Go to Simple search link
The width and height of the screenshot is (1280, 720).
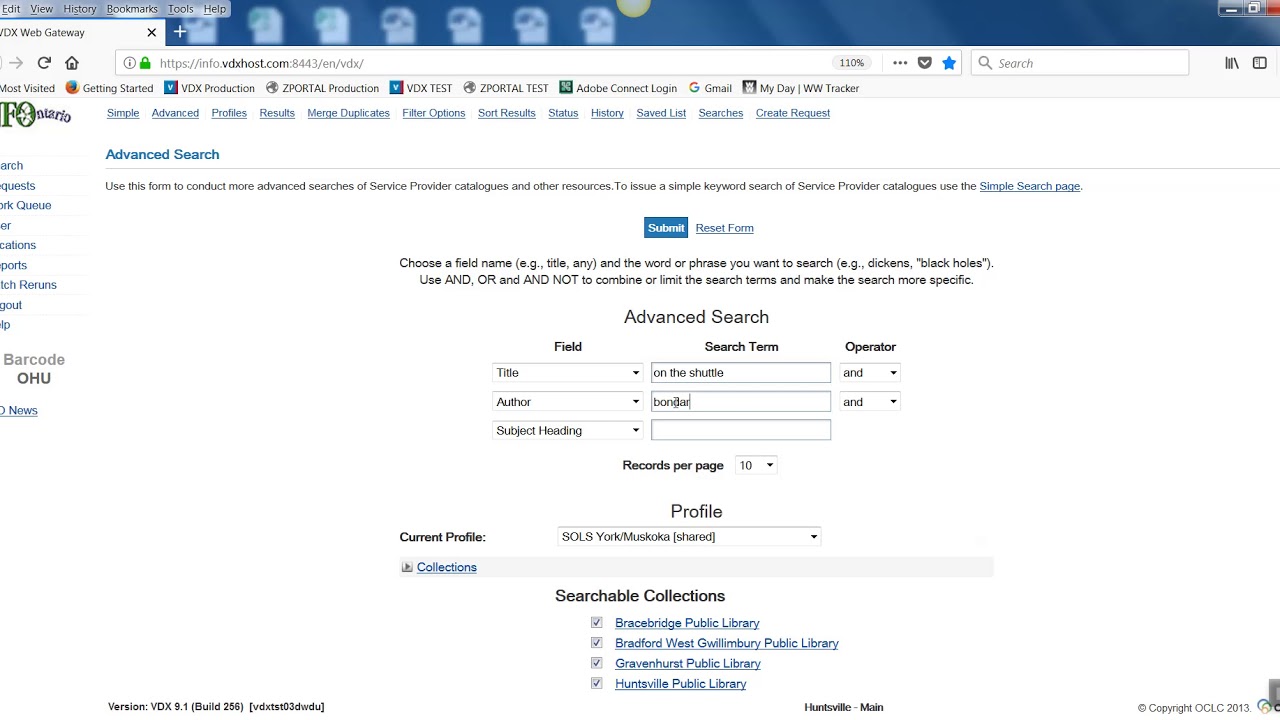pos(123,113)
